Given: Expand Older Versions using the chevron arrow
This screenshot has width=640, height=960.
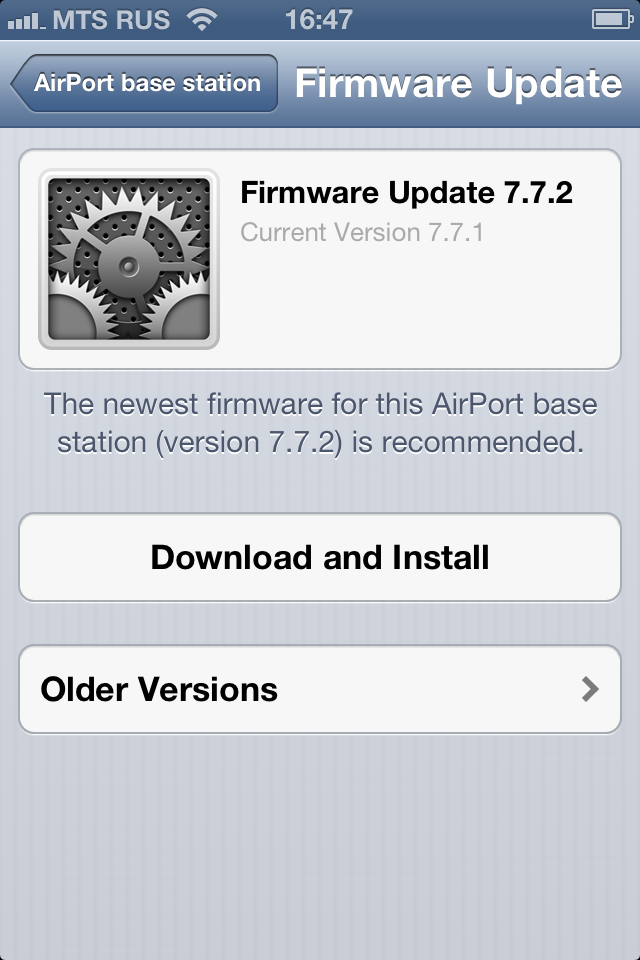Looking at the screenshot, I should tap(590, 689).
